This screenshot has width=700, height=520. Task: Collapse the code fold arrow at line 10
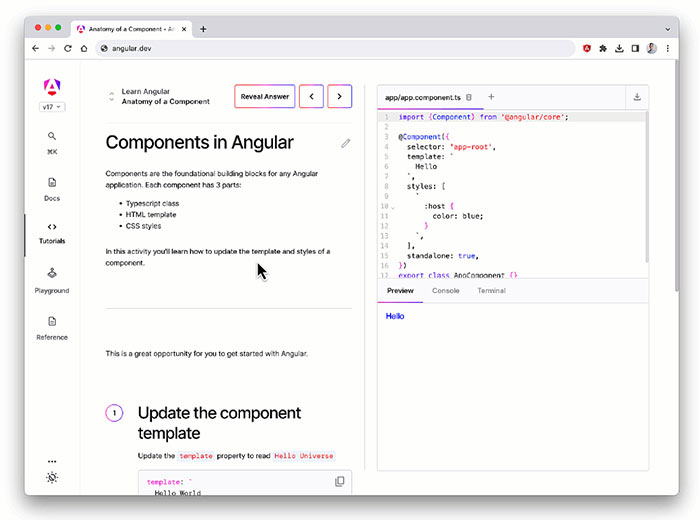[x=393, y=207]
